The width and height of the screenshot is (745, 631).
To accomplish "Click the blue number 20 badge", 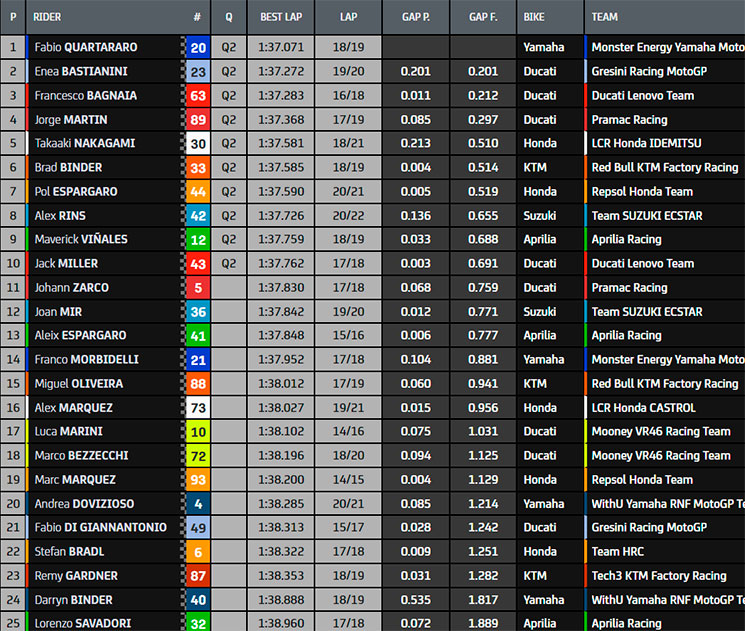I will (x=198, y=47).
